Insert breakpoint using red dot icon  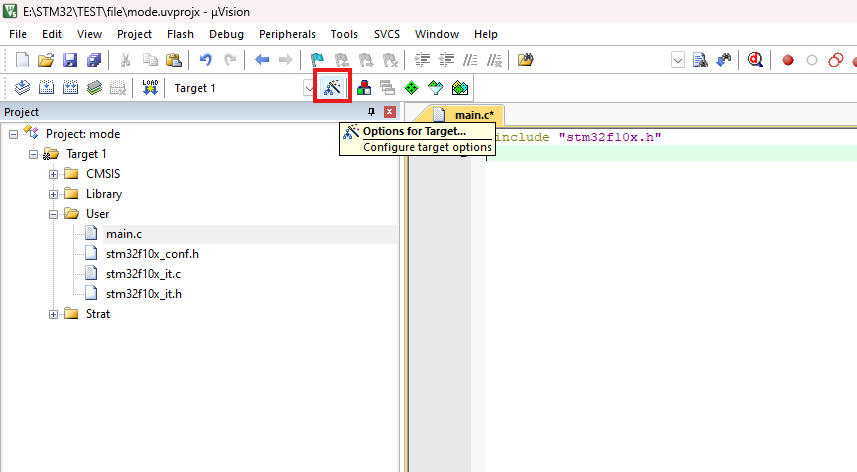pos(788,60)
